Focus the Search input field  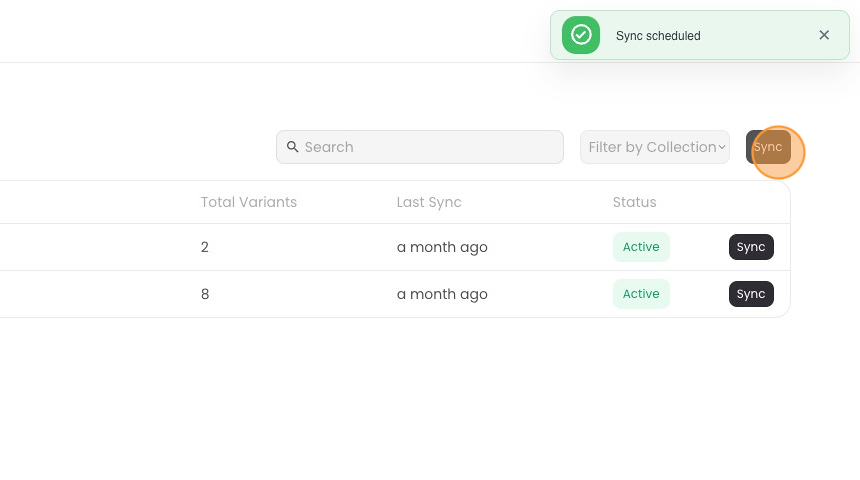[x=430, y=147]
